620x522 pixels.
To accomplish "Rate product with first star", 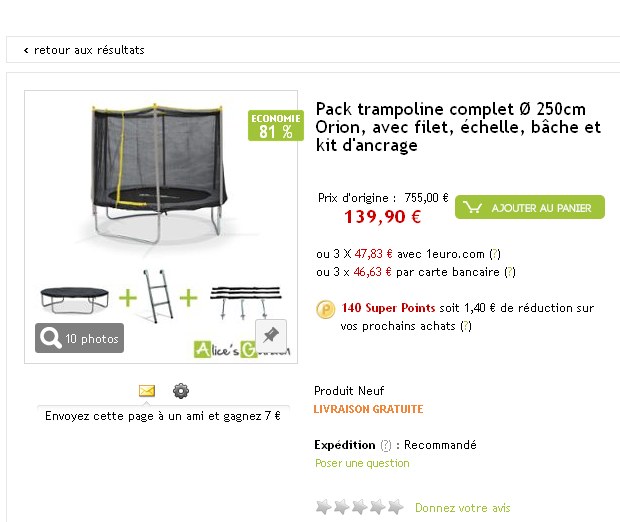I will pos(323,507).
